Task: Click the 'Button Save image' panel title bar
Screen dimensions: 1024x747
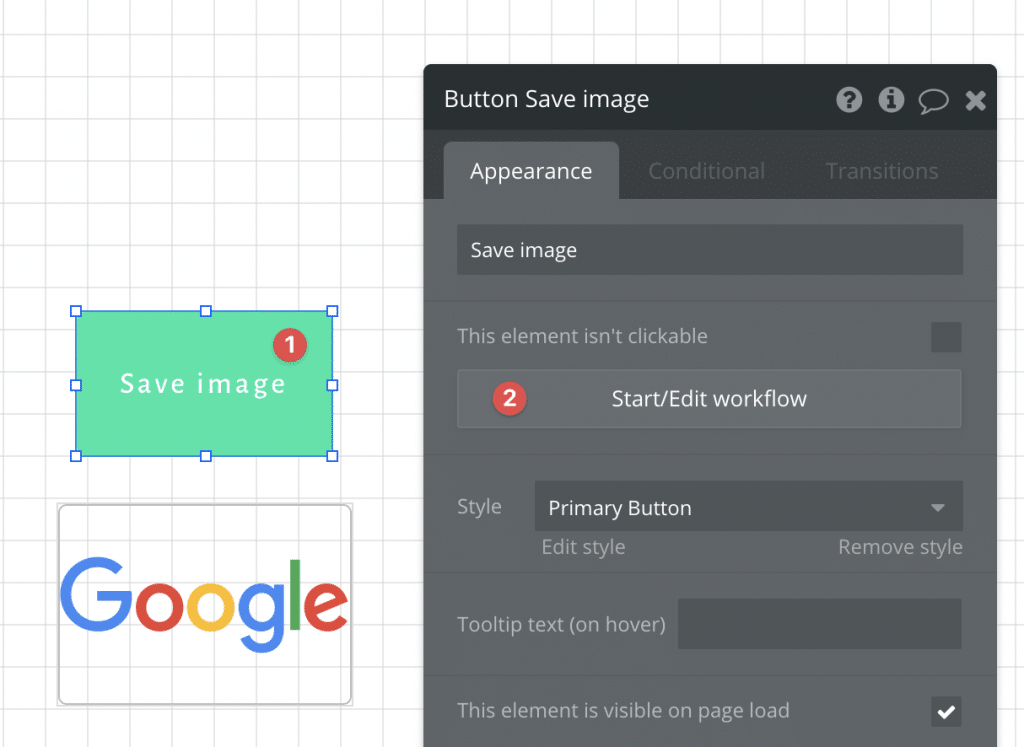Action: point(547,99)
